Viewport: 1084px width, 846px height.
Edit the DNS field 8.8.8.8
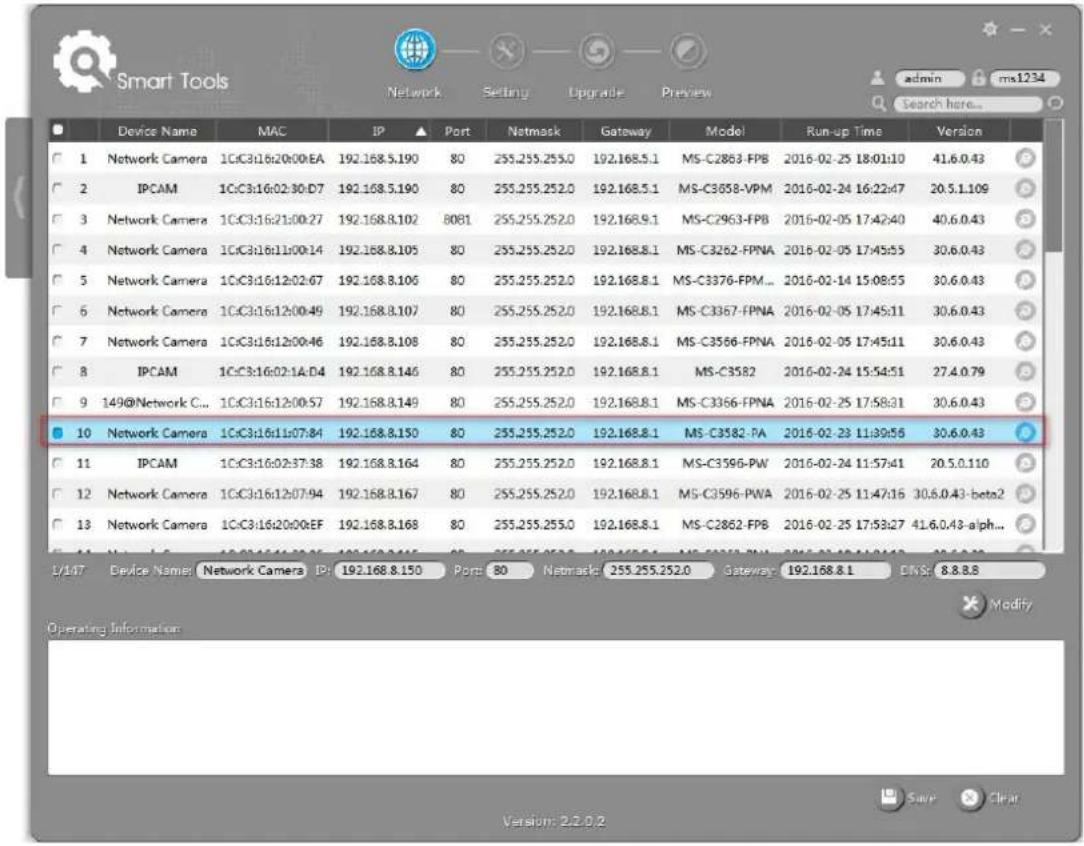(x=990, y=570)
